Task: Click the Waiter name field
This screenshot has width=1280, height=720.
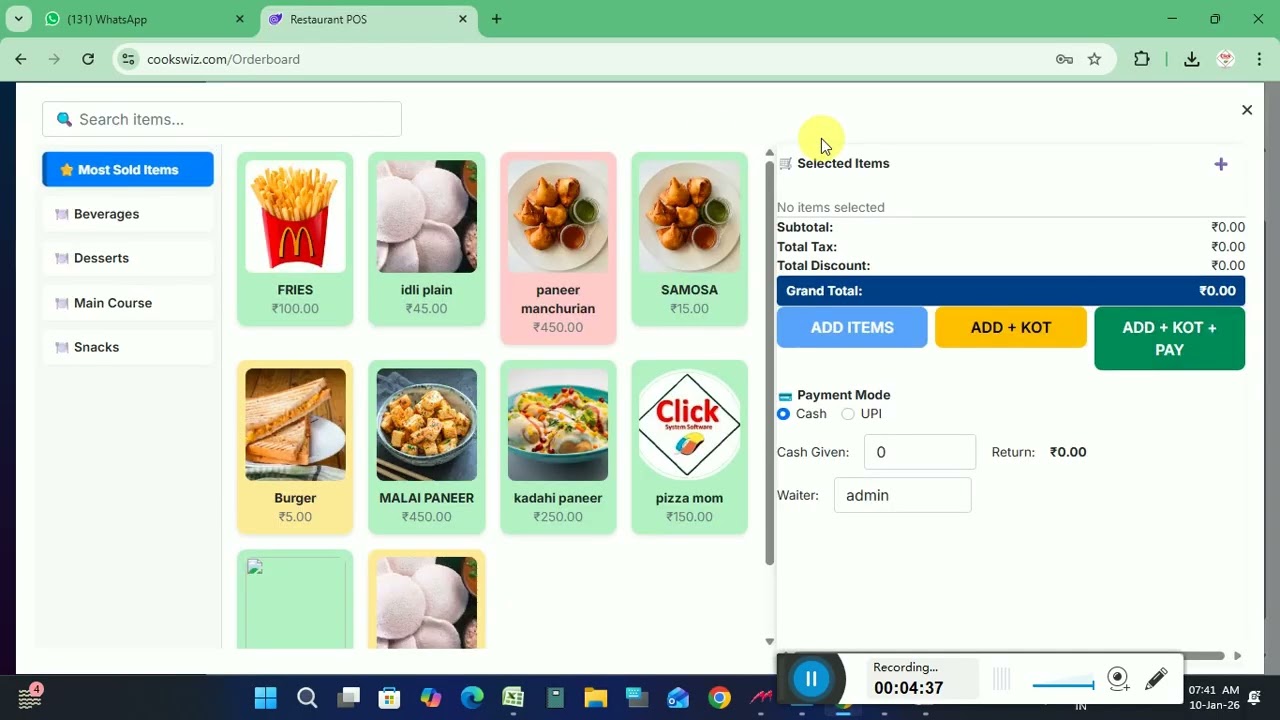Action: (x=902, y=495)
